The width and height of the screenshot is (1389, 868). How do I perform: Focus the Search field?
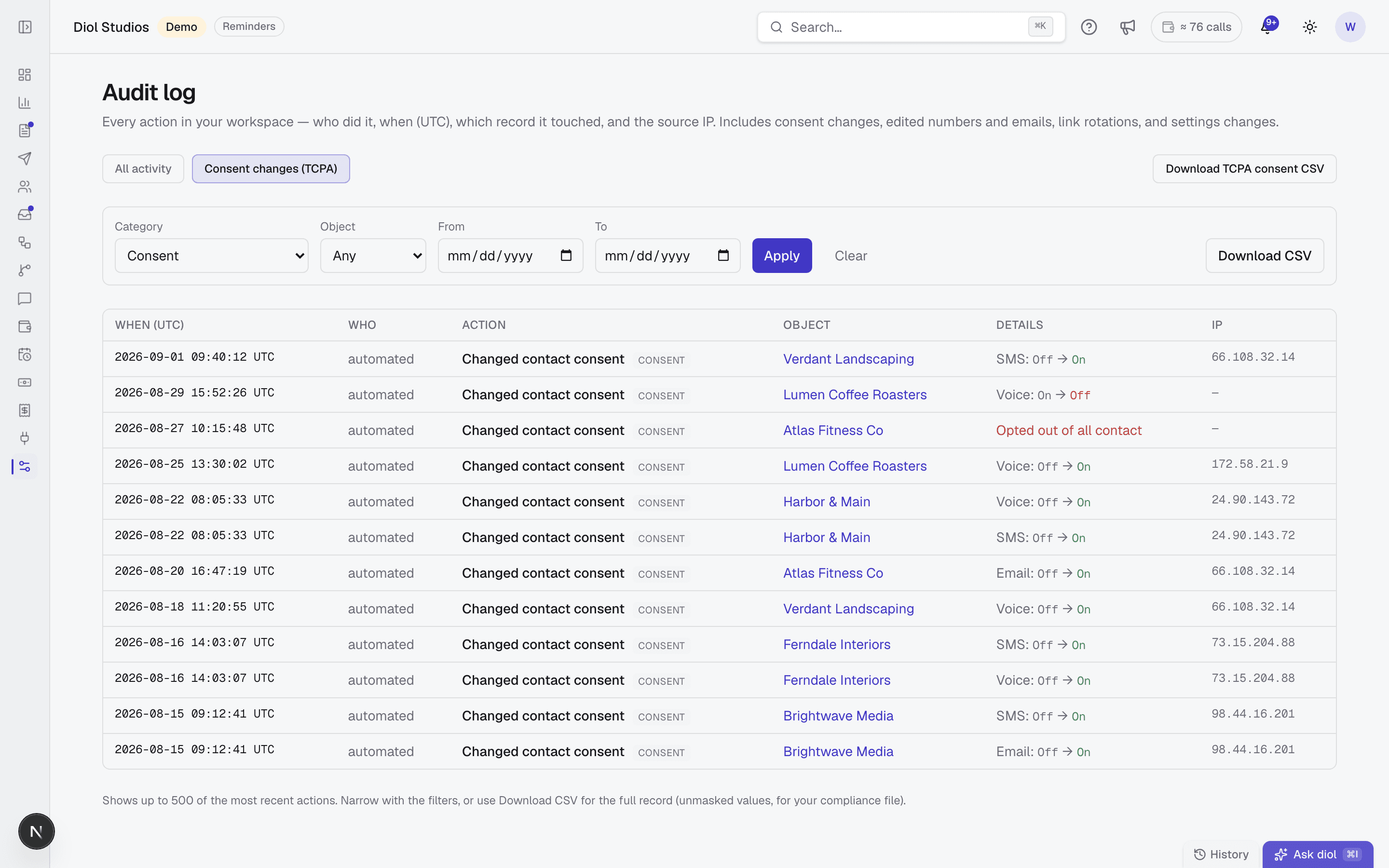pos(911,27)
